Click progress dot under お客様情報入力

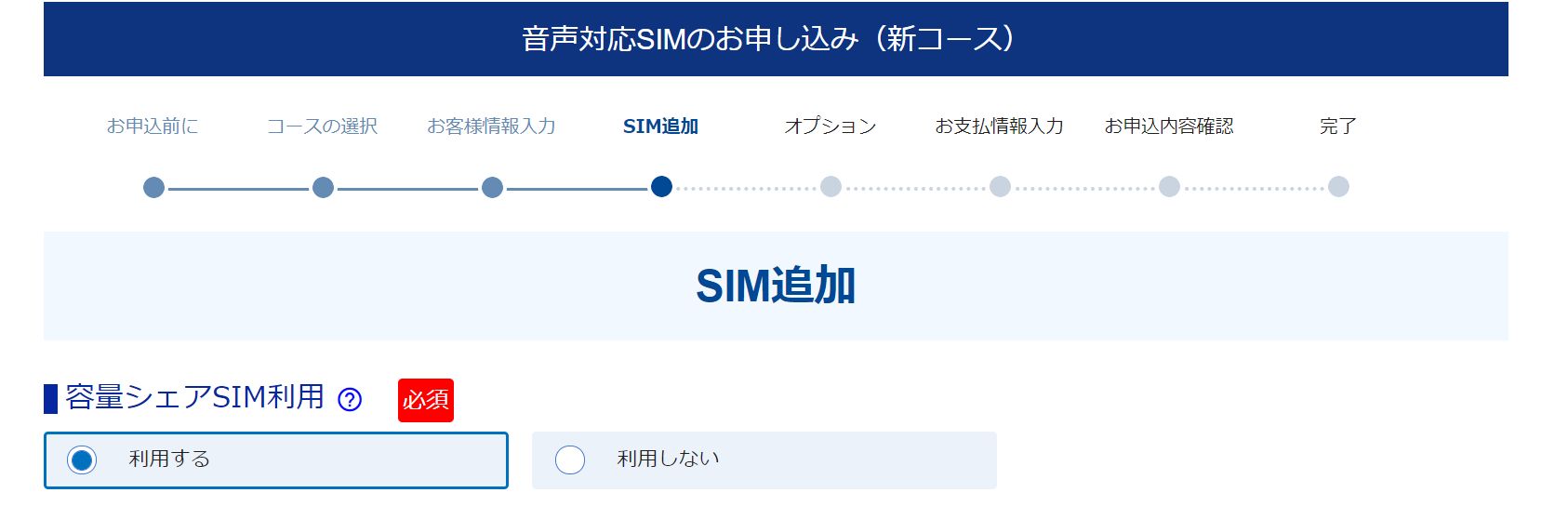coord(492,187)
